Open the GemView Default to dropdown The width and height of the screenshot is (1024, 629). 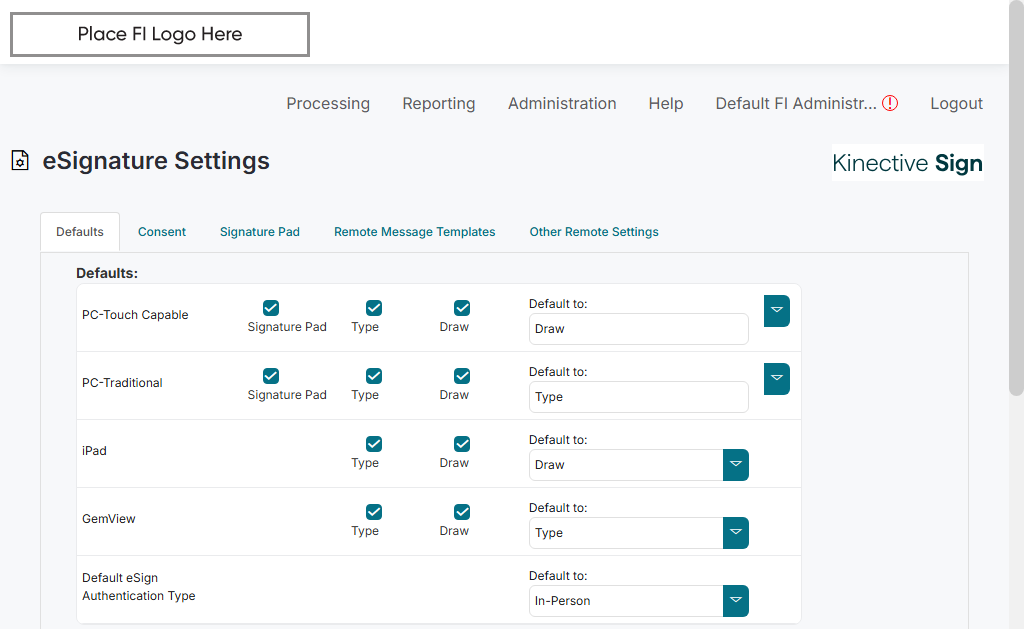click(x=735, y=533)
